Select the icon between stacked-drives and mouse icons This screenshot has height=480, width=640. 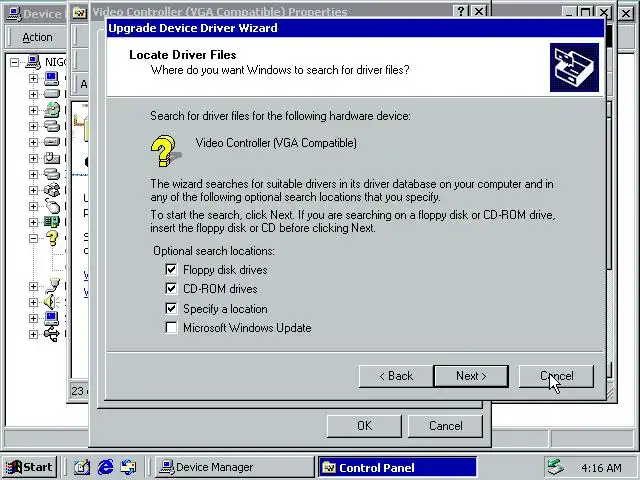[x=52, y=190]
